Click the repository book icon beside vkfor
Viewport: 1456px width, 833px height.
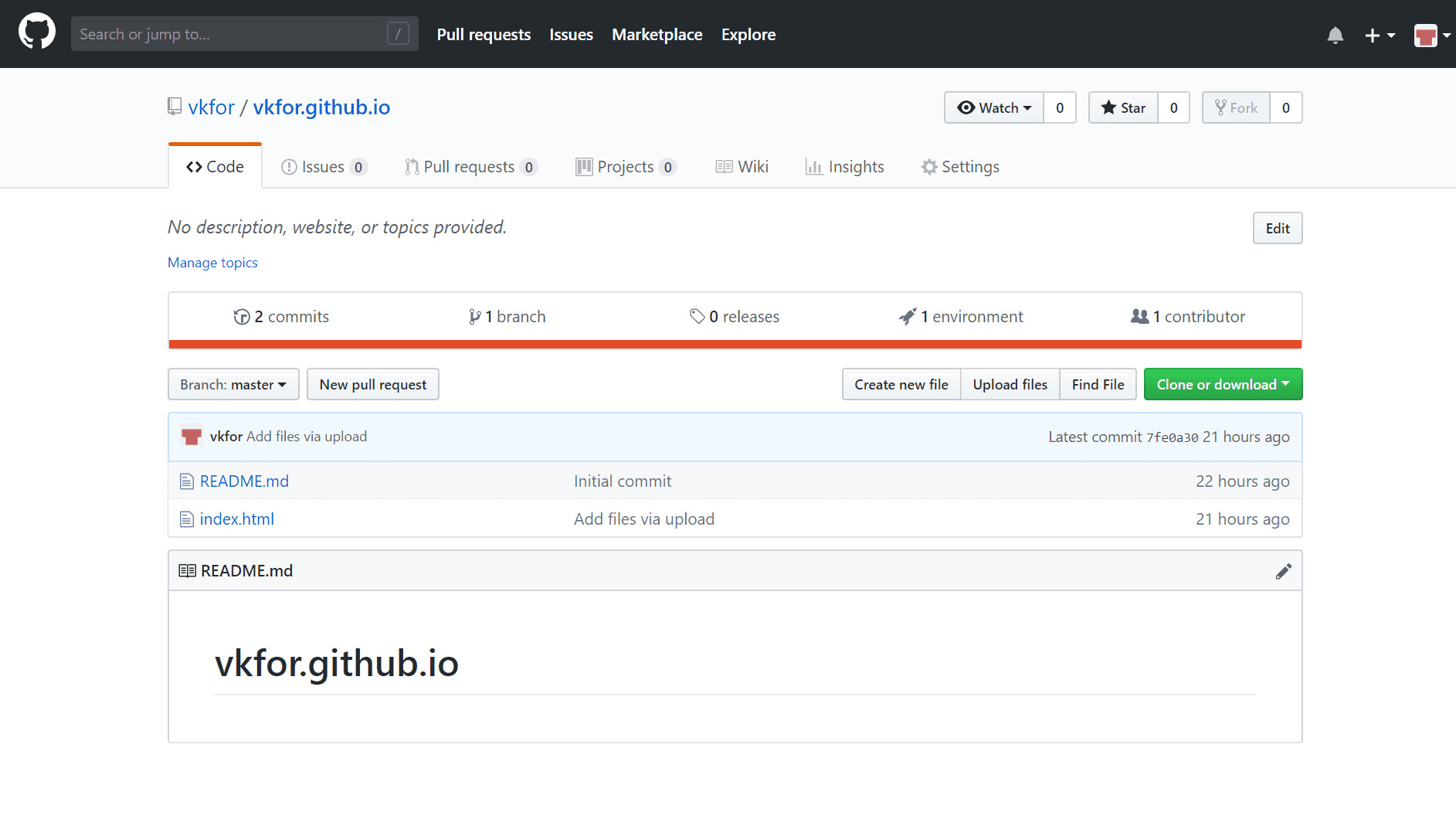click(x=175, y=107)
